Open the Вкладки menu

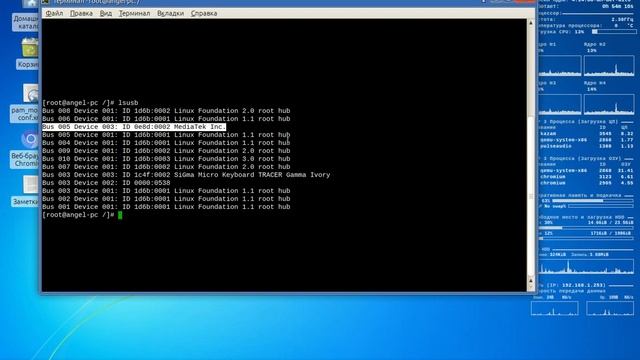(170, 13)
